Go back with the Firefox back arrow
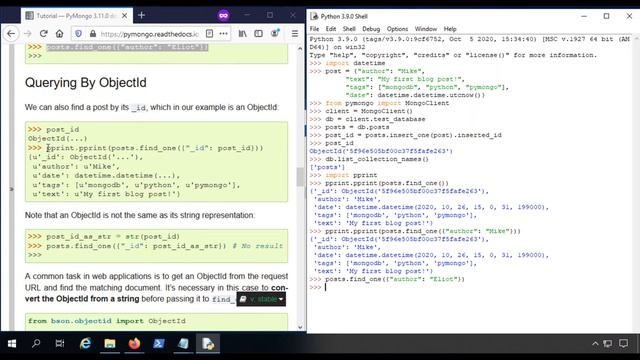 (11, 33)
